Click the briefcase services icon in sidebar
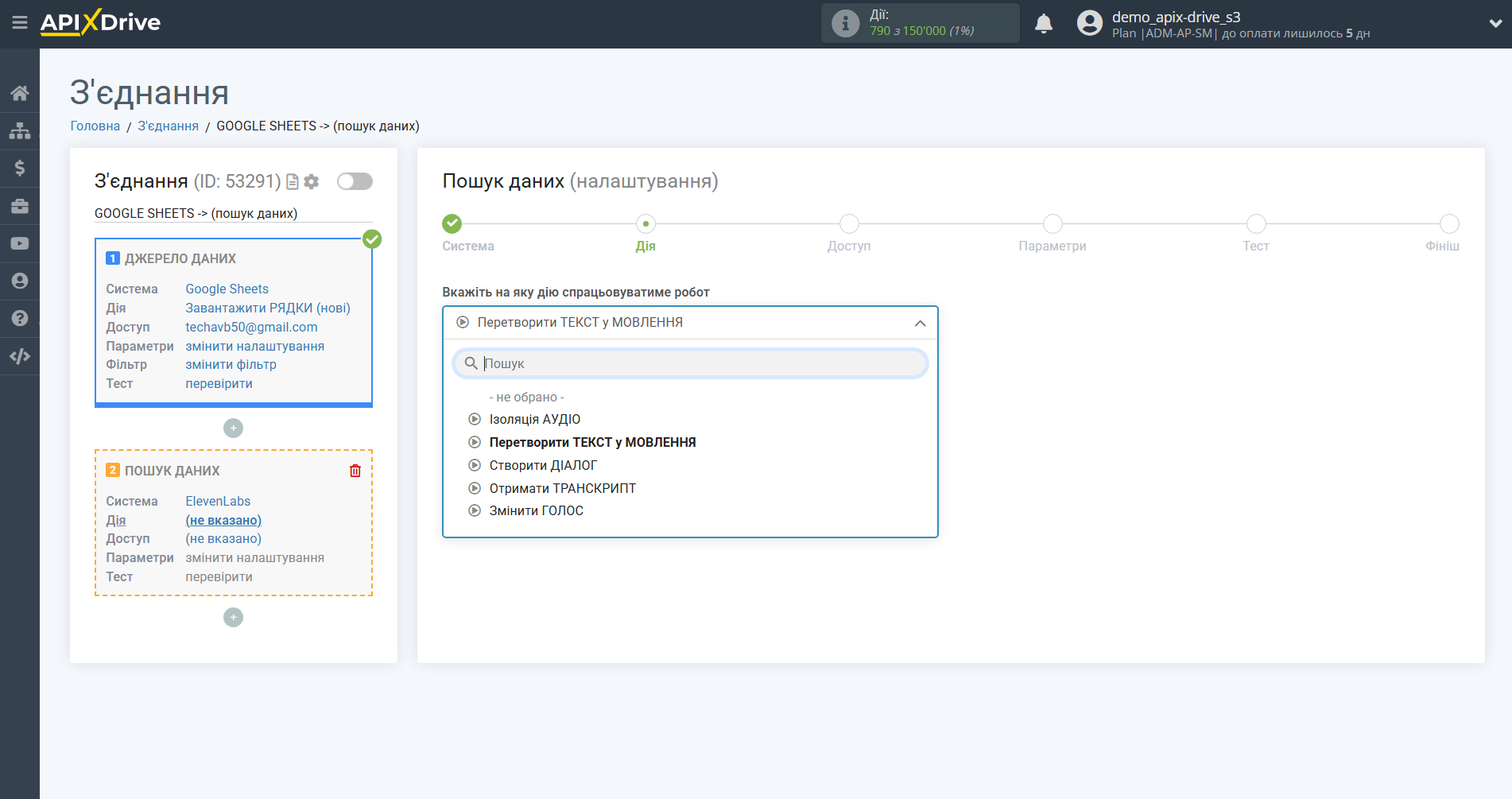 [x=20, y=205]
